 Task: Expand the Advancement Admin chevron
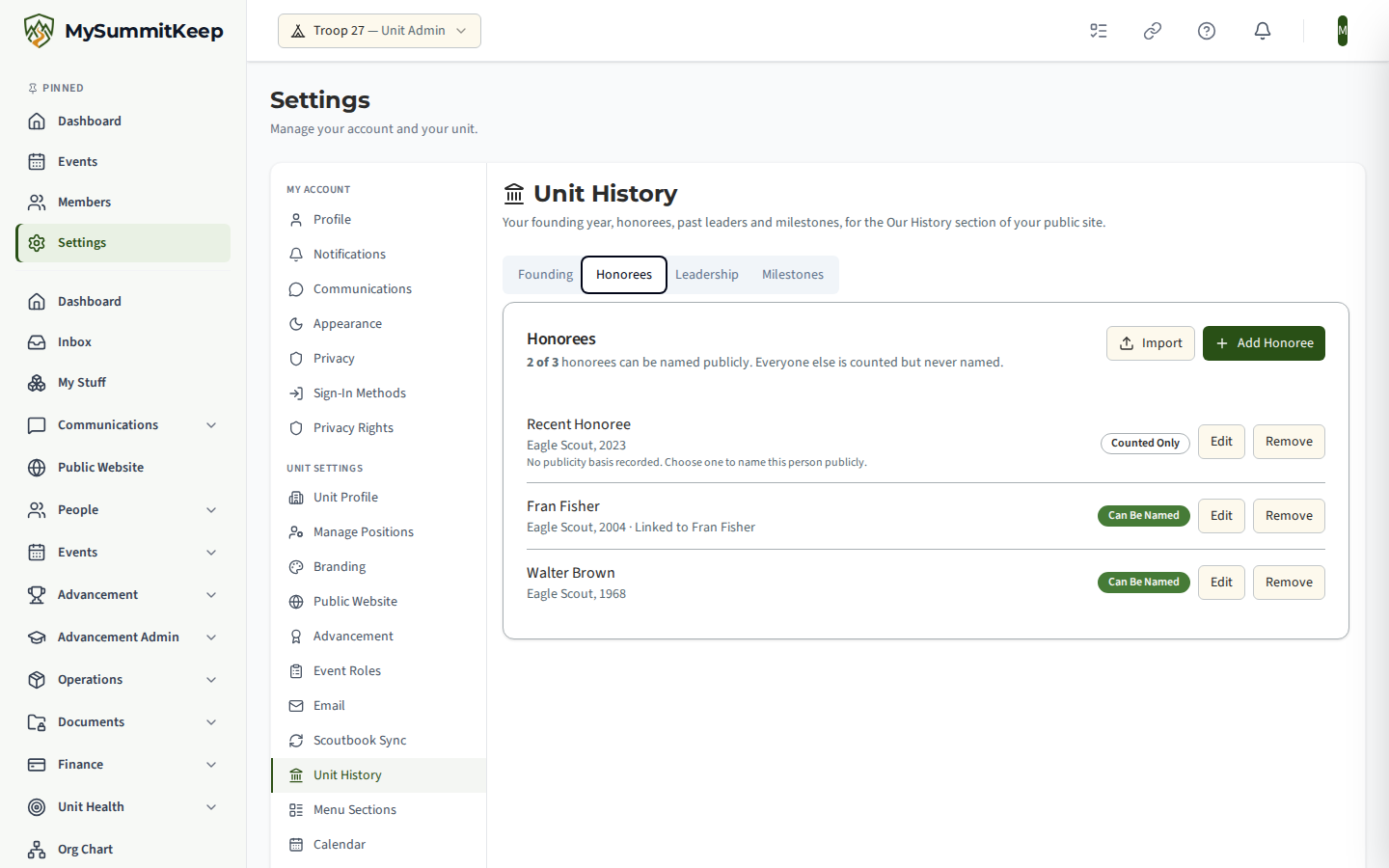point(211,637)
